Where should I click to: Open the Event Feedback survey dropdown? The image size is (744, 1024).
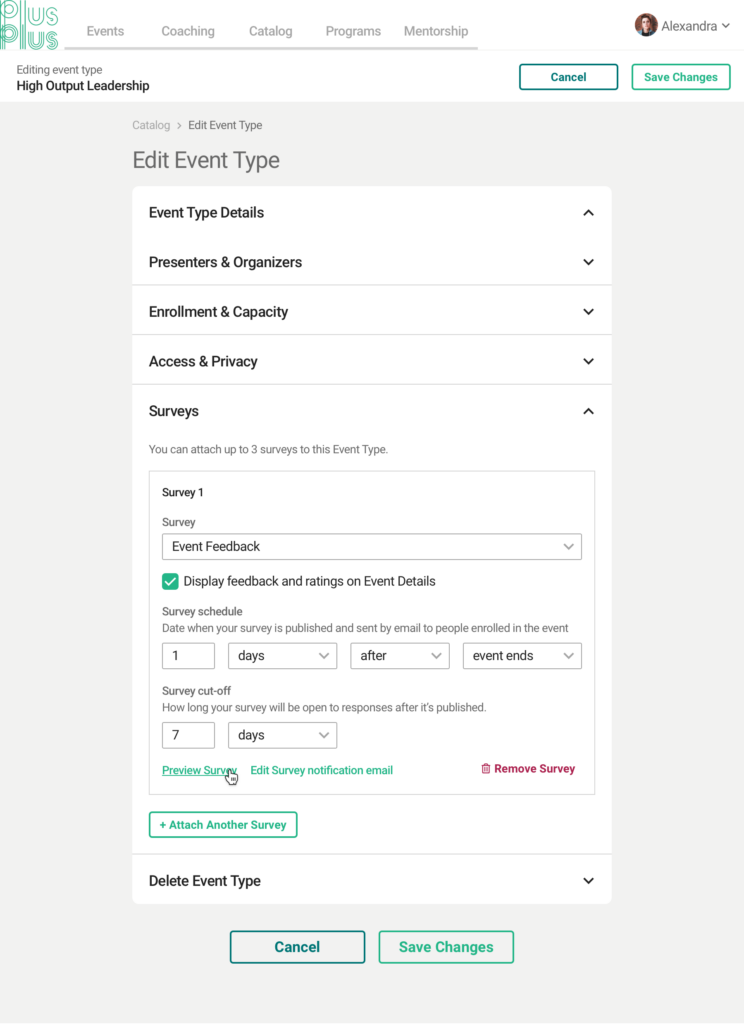(372, 547)
